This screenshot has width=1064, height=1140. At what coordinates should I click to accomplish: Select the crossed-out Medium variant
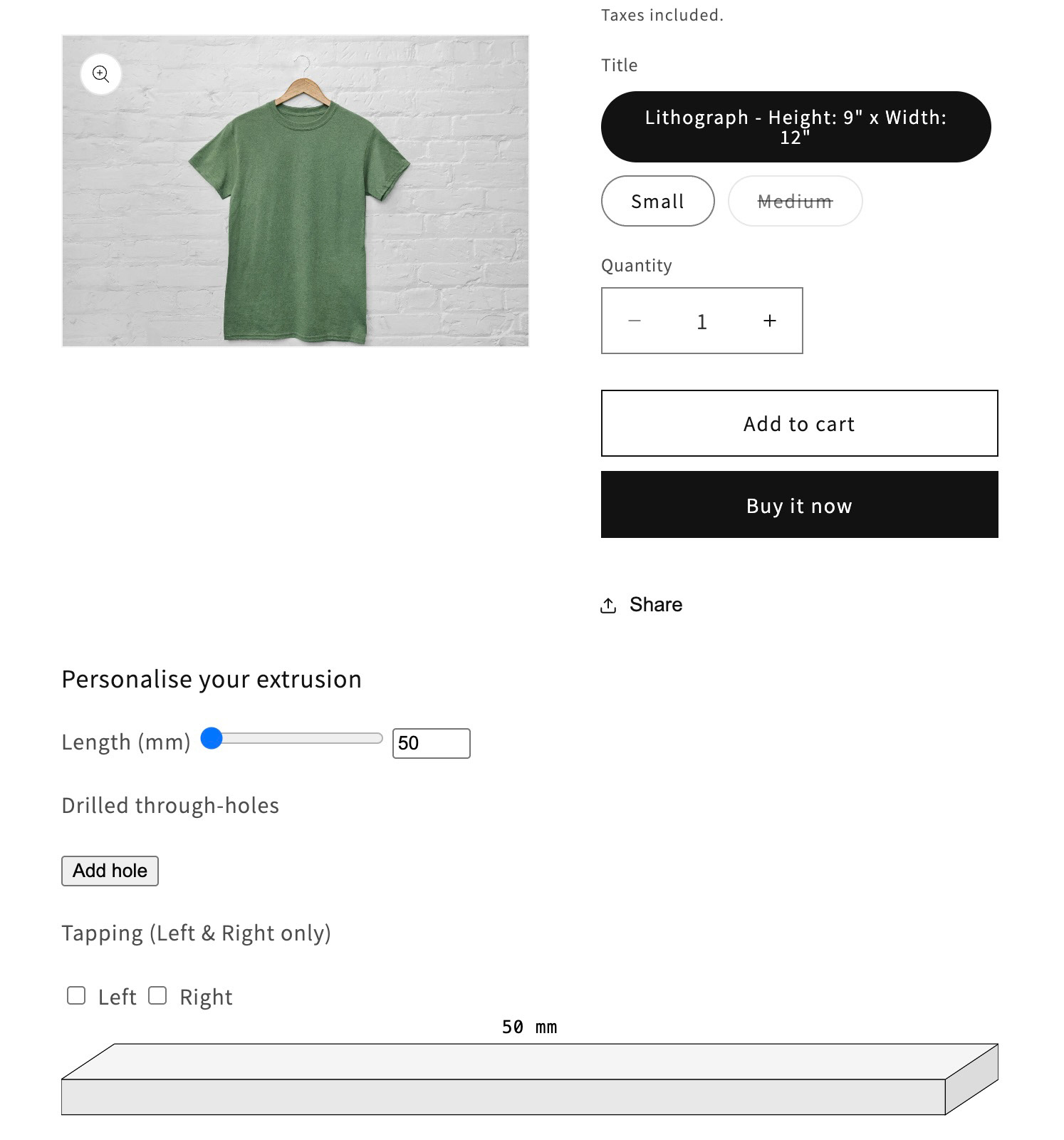click(795, 201)
